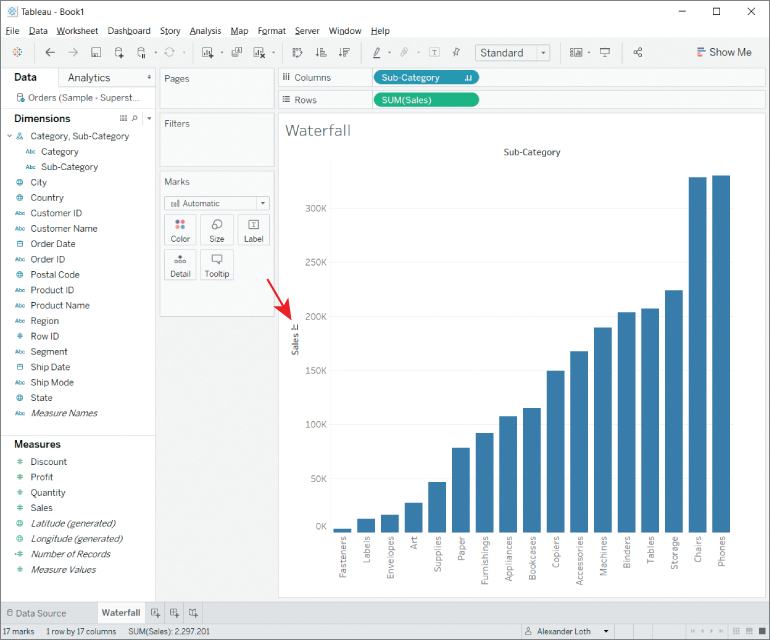
Task: Add new story tab icon
Action: click(193, 612)
